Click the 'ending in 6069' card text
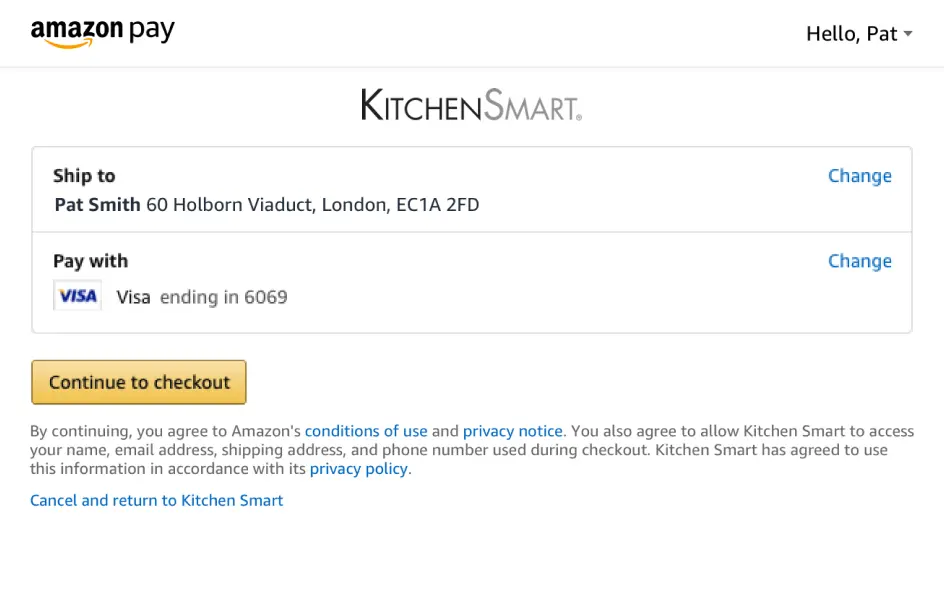Image resolution: width=944 pixels, height=600 pixels. [223, 297]
